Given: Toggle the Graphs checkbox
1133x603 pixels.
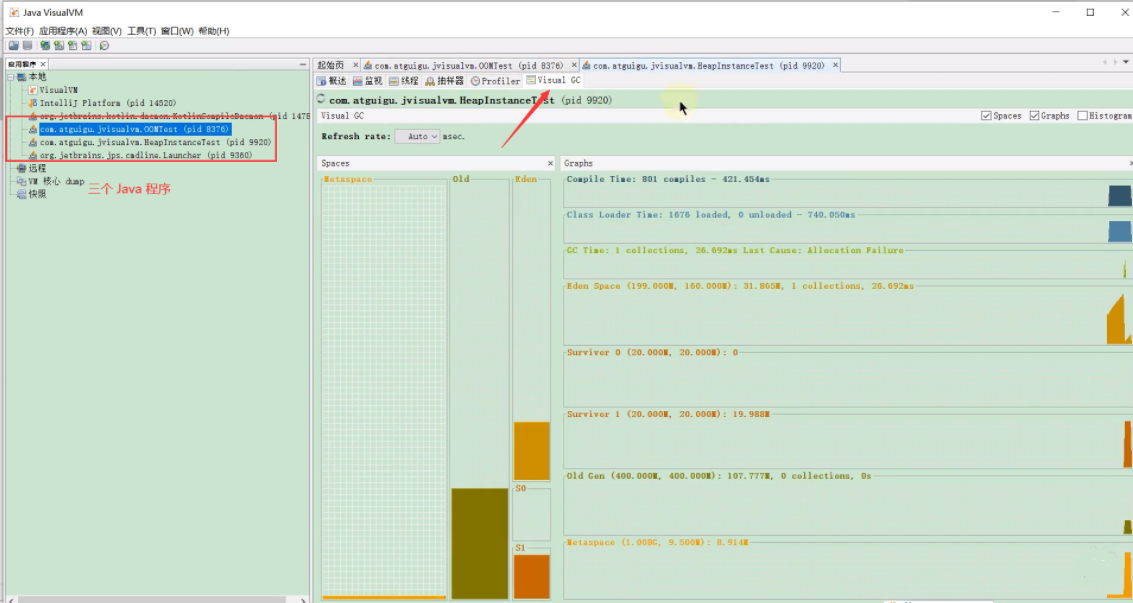Looking at the screenshot, I should point(1034,116).
